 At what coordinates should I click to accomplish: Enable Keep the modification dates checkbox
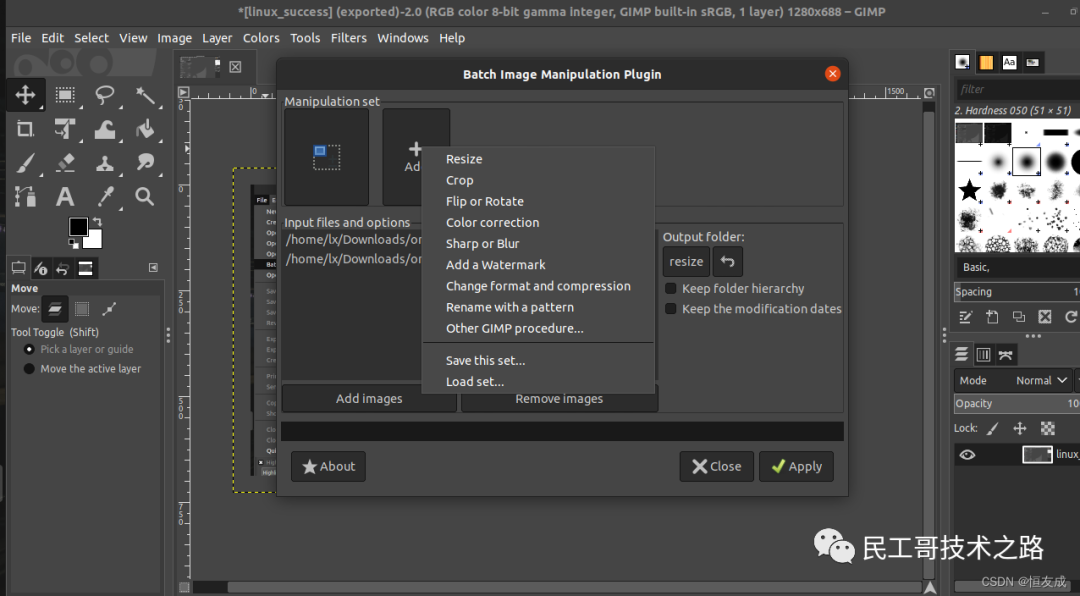670,309
